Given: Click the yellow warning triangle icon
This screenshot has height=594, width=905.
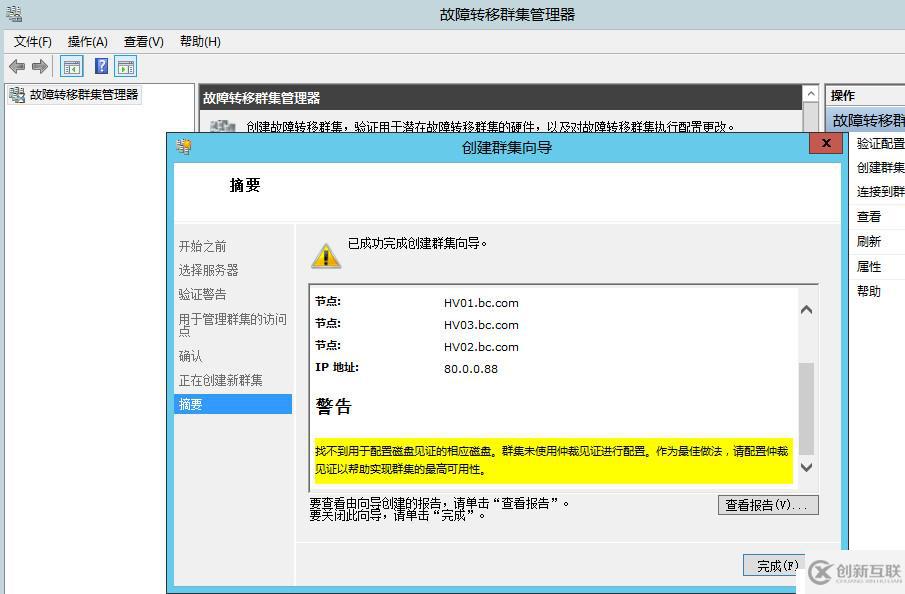Looking at the screenshot, I should (326, 255).
